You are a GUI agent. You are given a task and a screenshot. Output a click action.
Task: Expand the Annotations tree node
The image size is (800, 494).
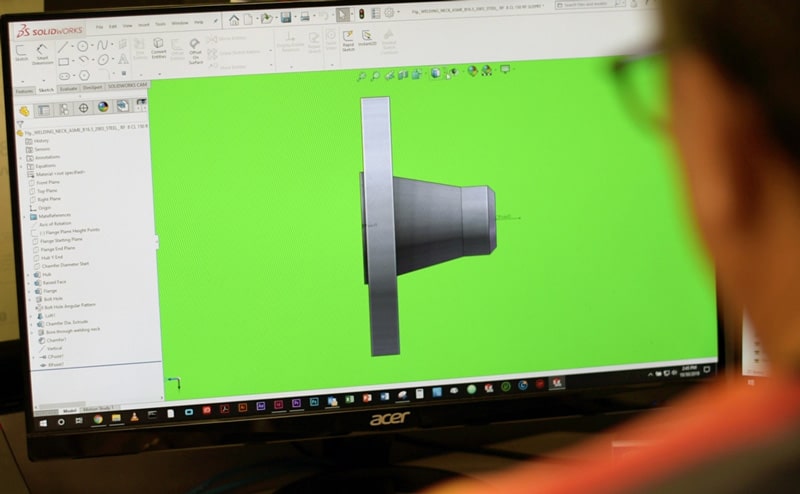[22, 158]
